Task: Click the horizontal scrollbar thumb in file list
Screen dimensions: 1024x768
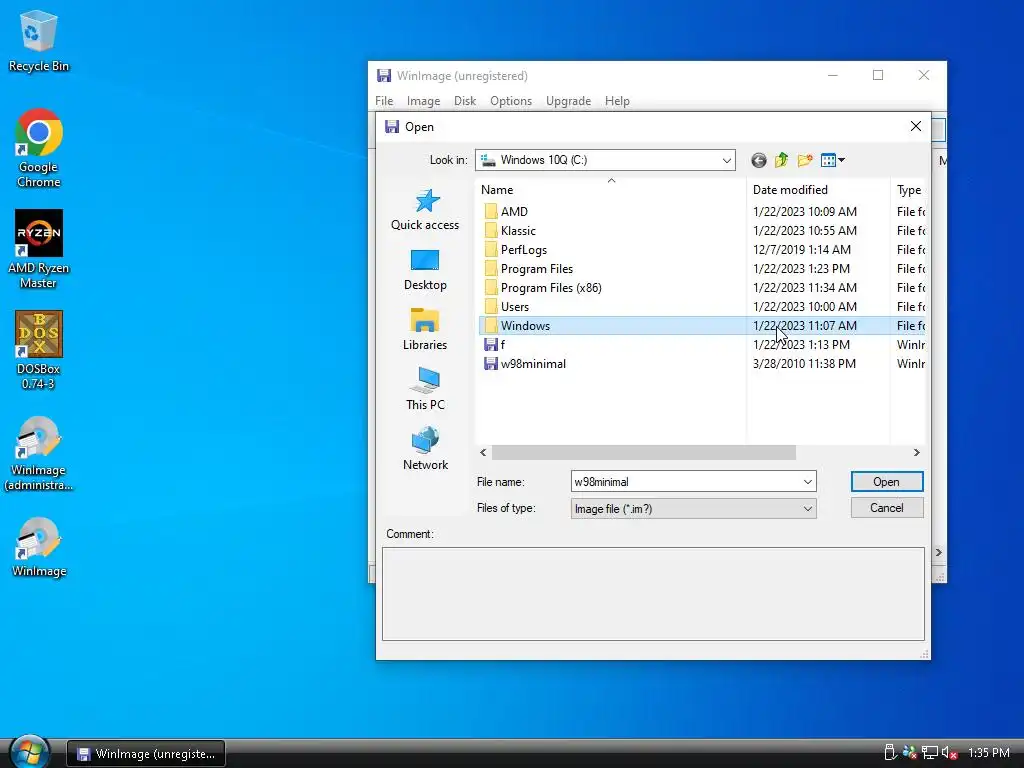Action: (x=643, y=453)
